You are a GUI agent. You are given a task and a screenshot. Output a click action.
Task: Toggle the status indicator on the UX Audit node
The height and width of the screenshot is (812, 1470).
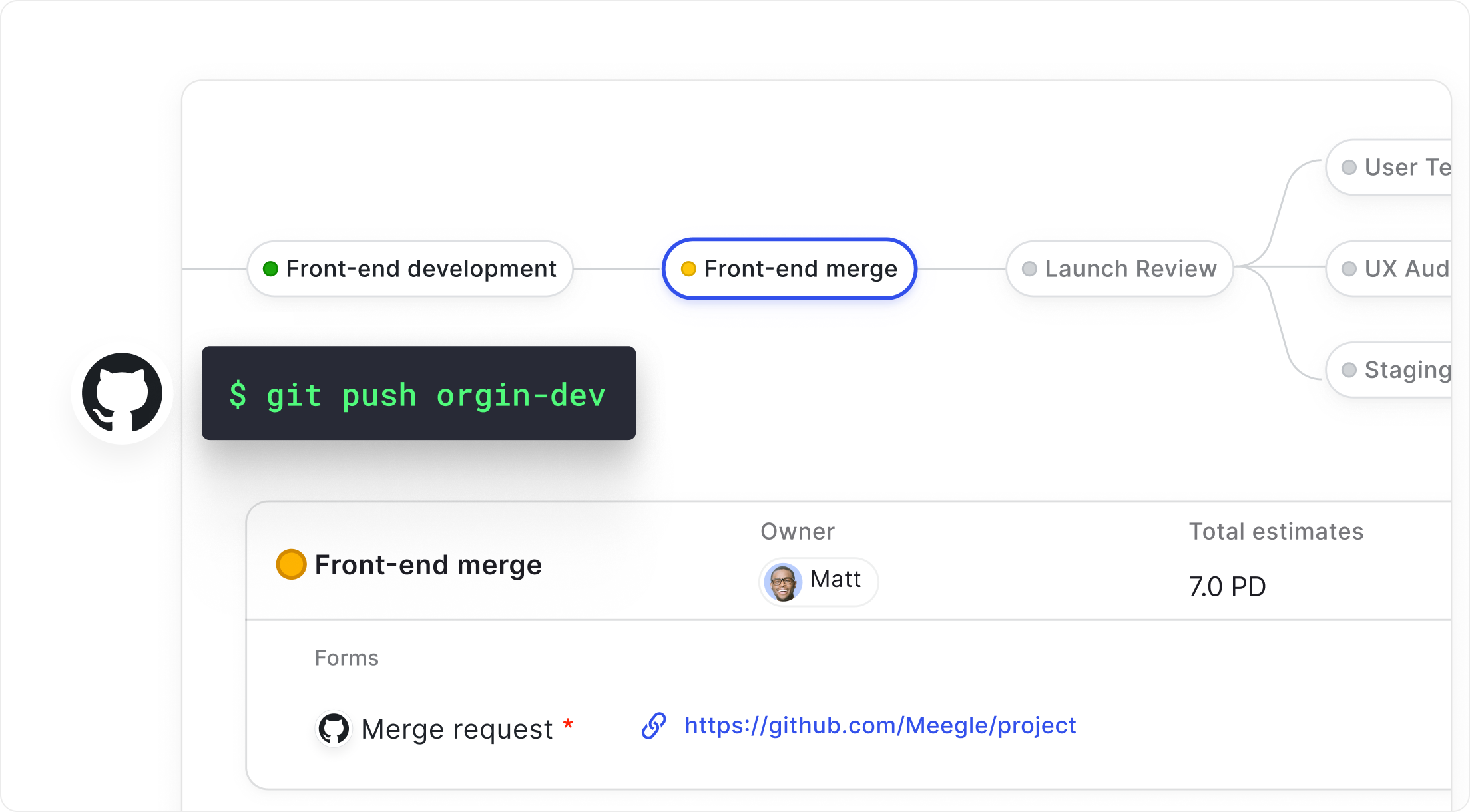point(1347,268)
